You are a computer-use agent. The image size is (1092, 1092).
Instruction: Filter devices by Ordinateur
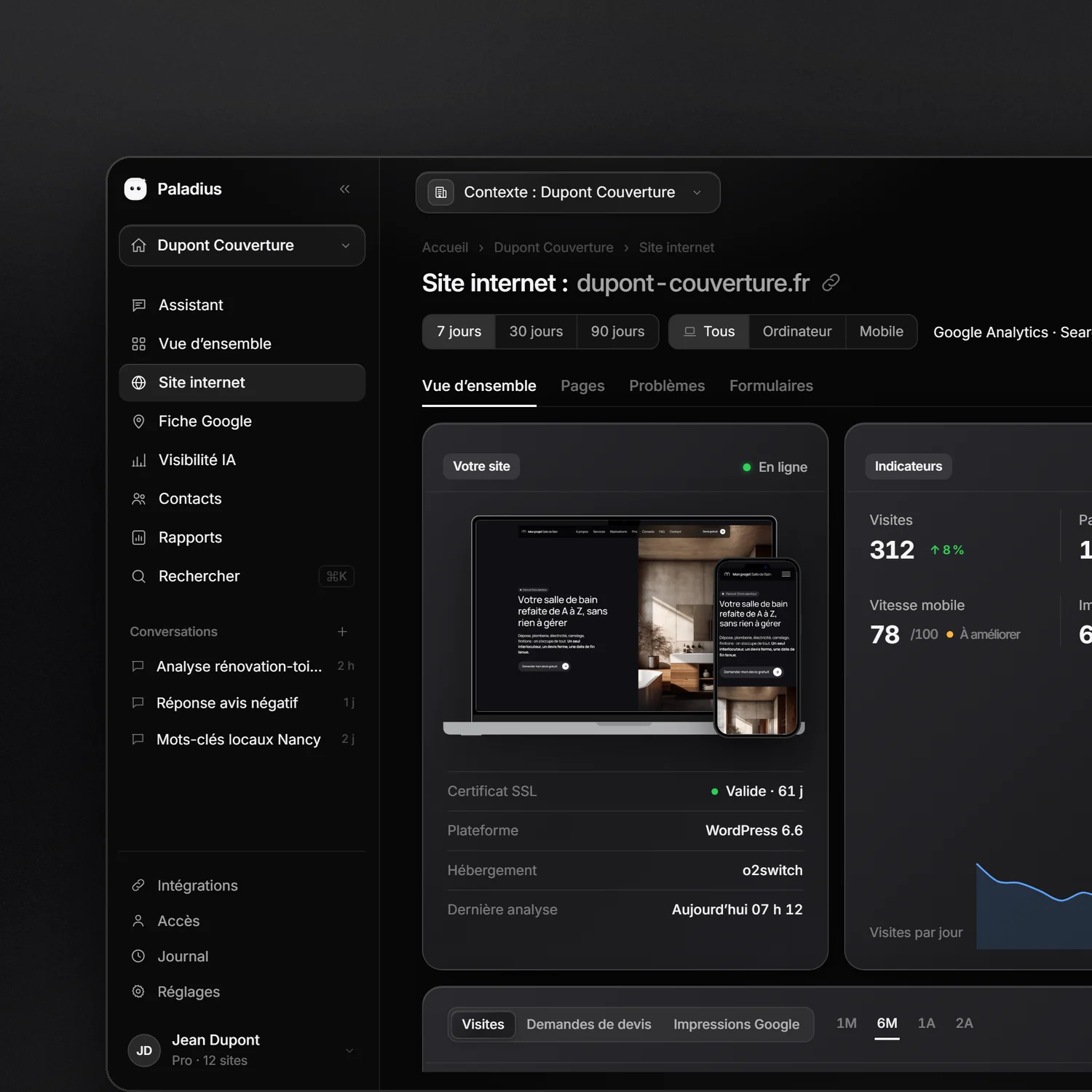click(x=797, y=332)
